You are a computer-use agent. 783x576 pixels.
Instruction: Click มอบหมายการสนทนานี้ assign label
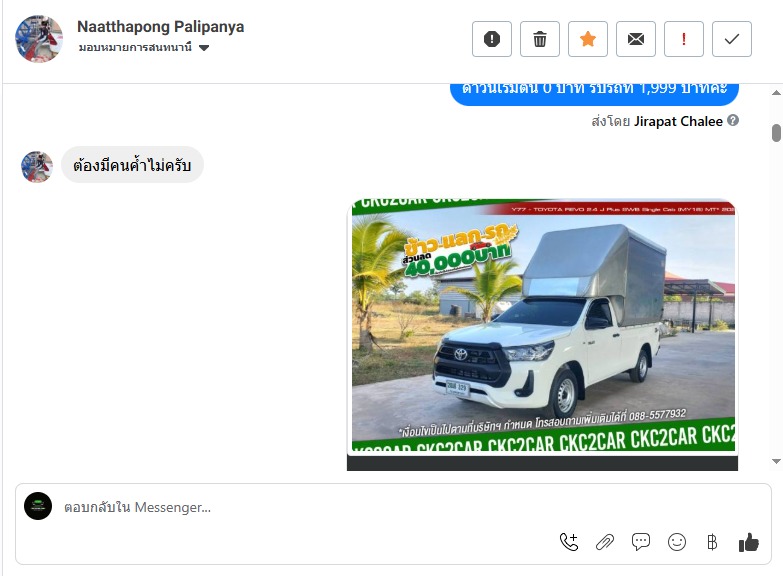point(135,47)
